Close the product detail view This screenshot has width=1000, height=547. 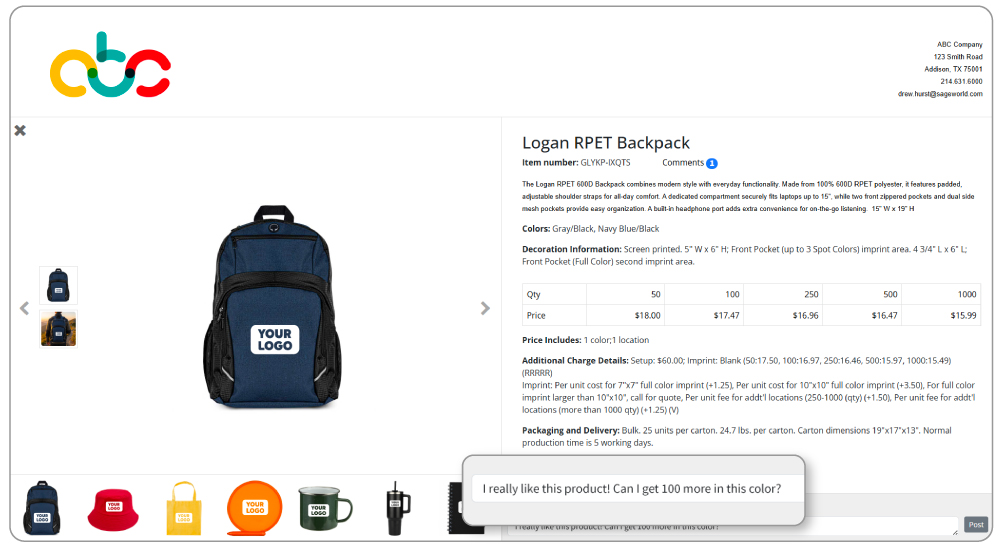[x=20, y=131]
